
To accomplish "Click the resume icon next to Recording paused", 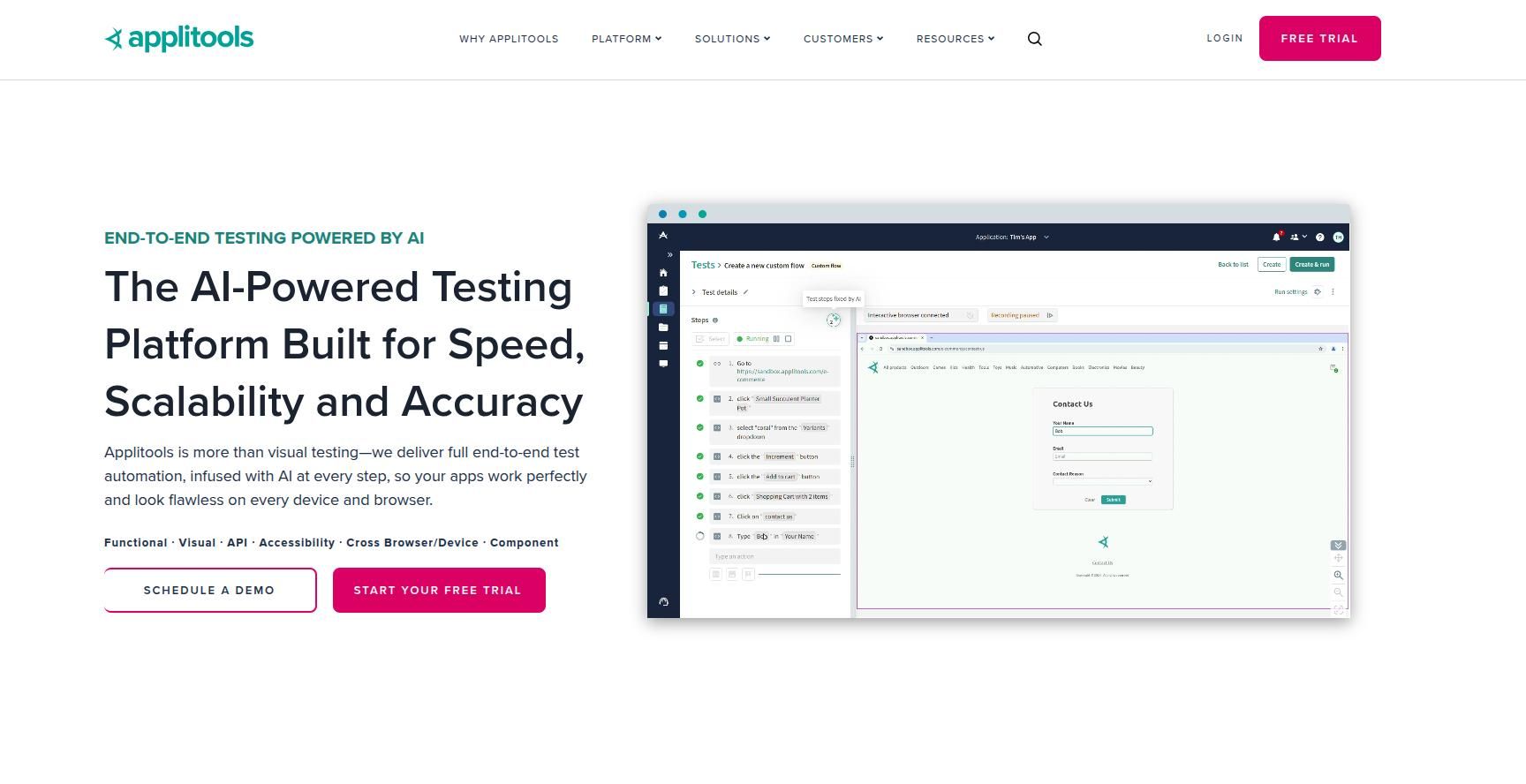I will click(1050, 315).
